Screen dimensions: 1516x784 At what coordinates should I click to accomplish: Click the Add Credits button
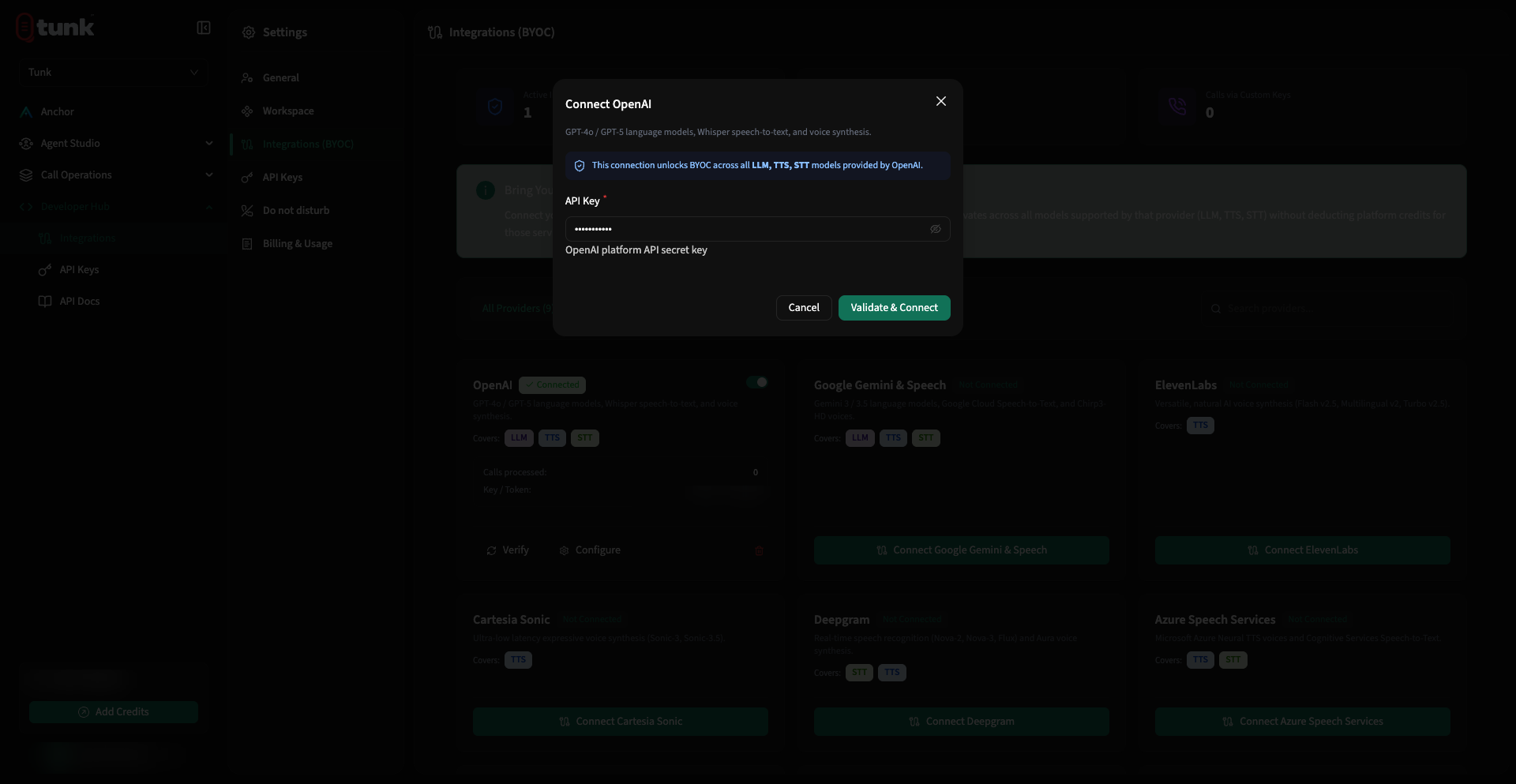(114, 712)
